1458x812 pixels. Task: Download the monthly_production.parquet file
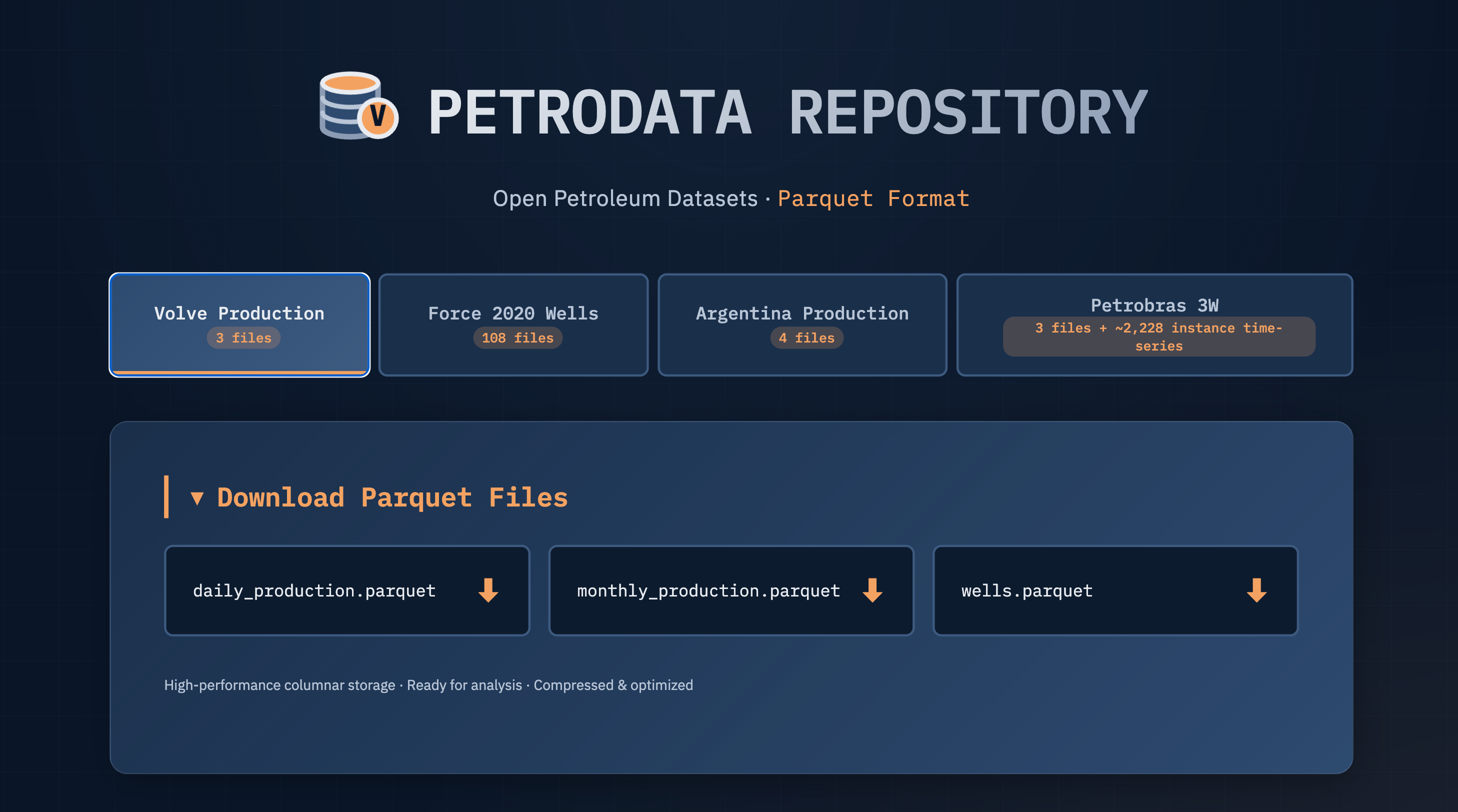731,590
